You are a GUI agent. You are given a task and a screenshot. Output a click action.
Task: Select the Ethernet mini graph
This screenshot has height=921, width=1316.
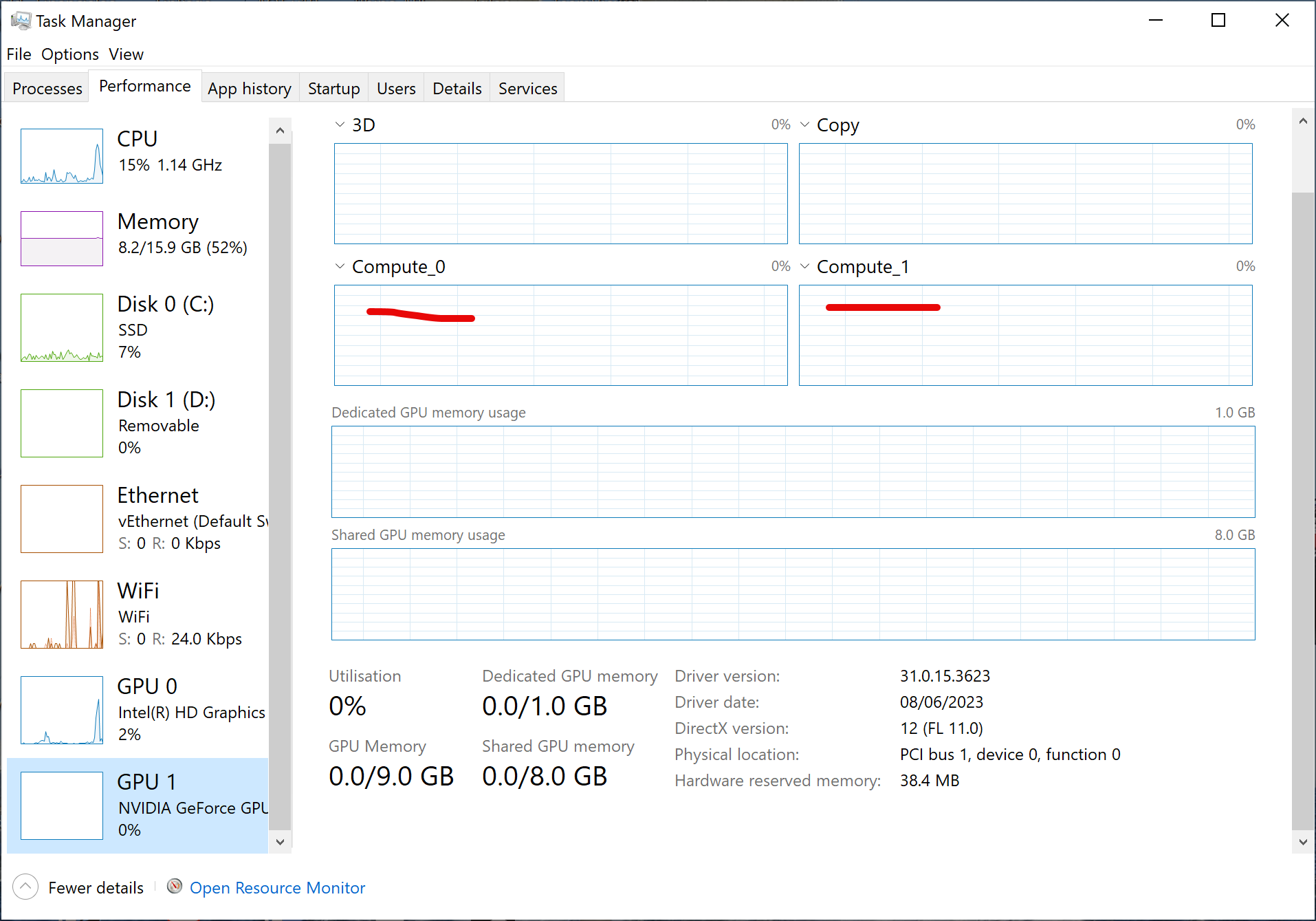62,519
